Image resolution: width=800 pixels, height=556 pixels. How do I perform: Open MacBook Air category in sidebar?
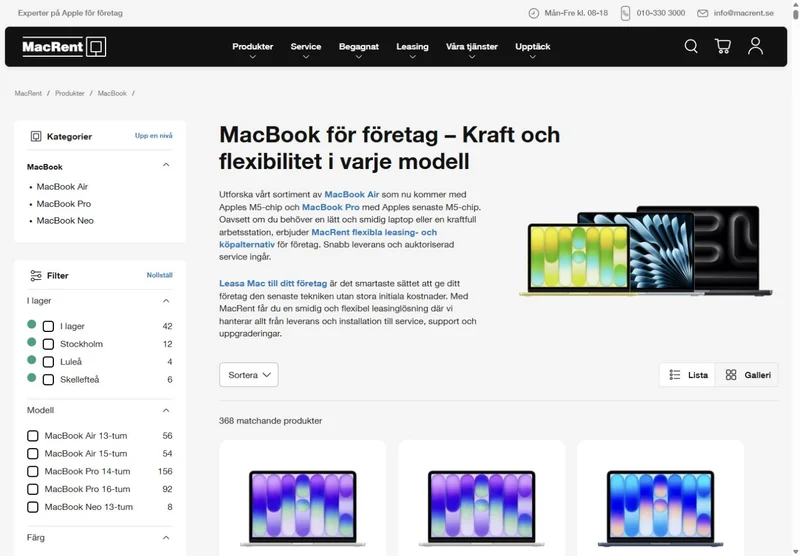(62, 187)
